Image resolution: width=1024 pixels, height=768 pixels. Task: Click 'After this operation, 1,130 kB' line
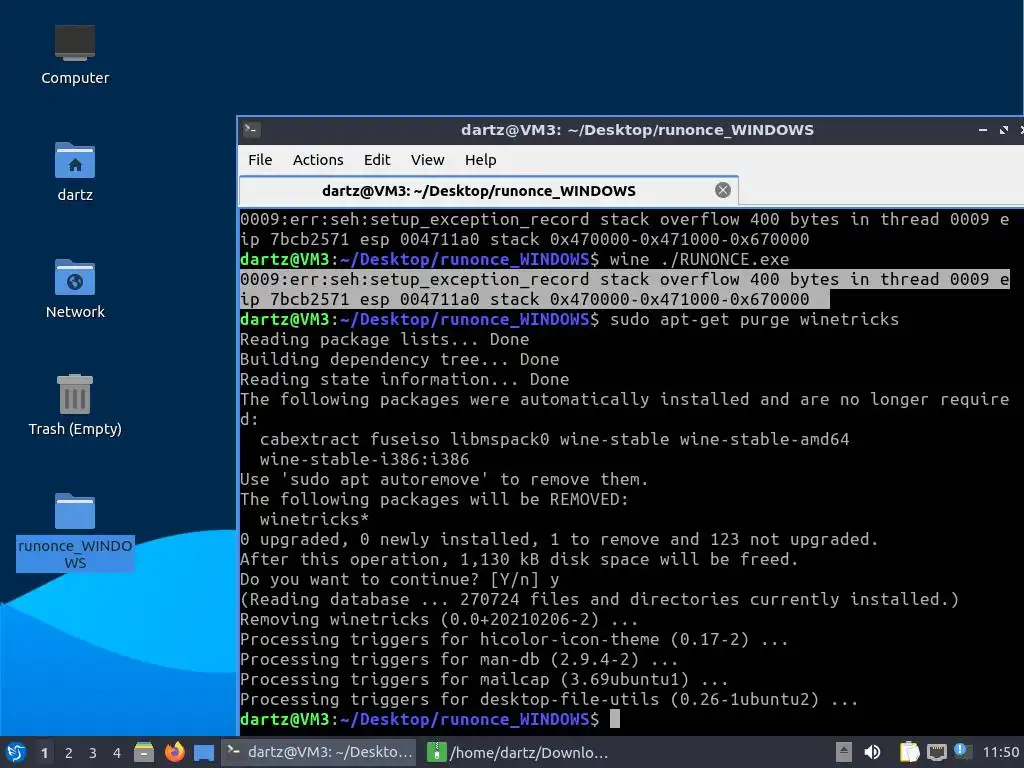(519, 559)
